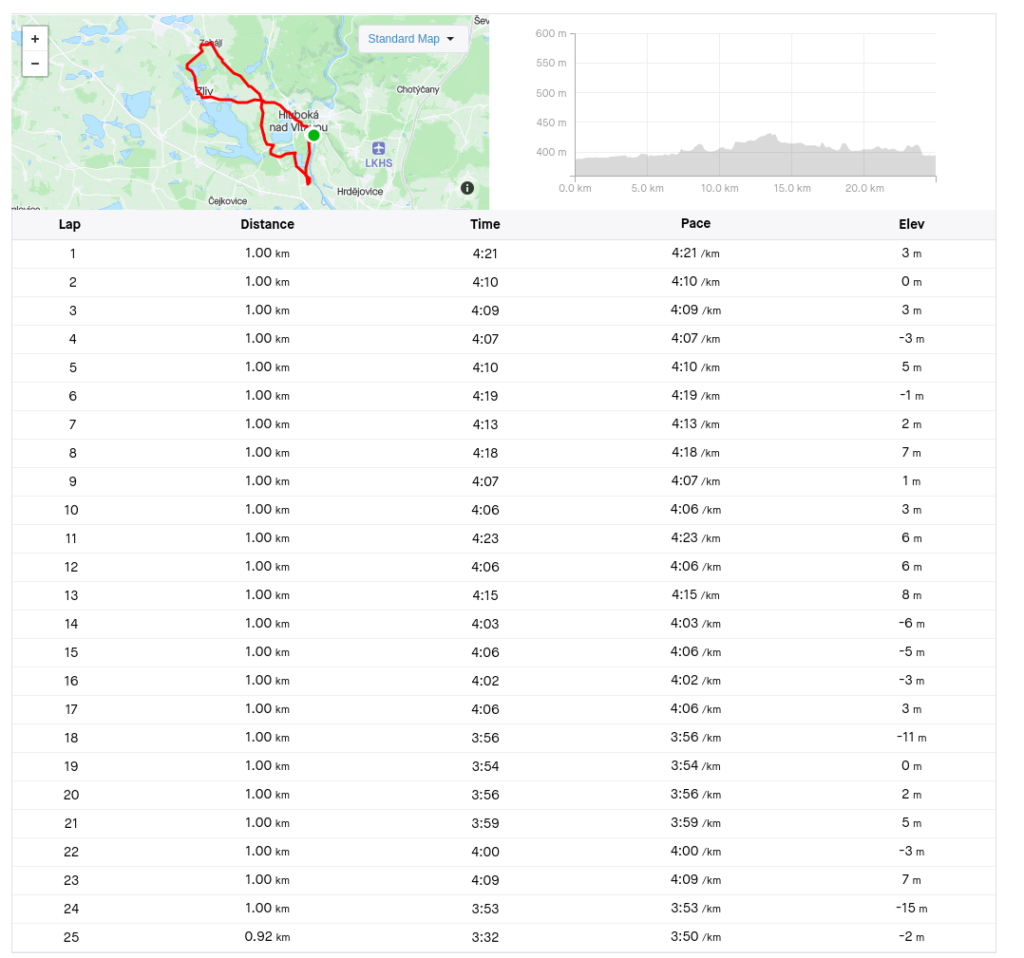Open the map info attribution icon
This screenshot has width=1024, height=958.
pos(468,188)
